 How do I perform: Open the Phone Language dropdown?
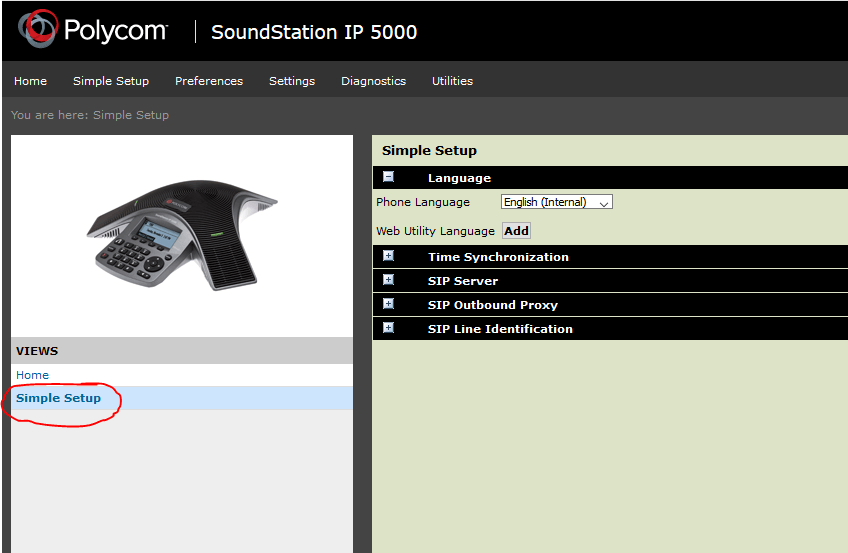[x=556, y=202]
